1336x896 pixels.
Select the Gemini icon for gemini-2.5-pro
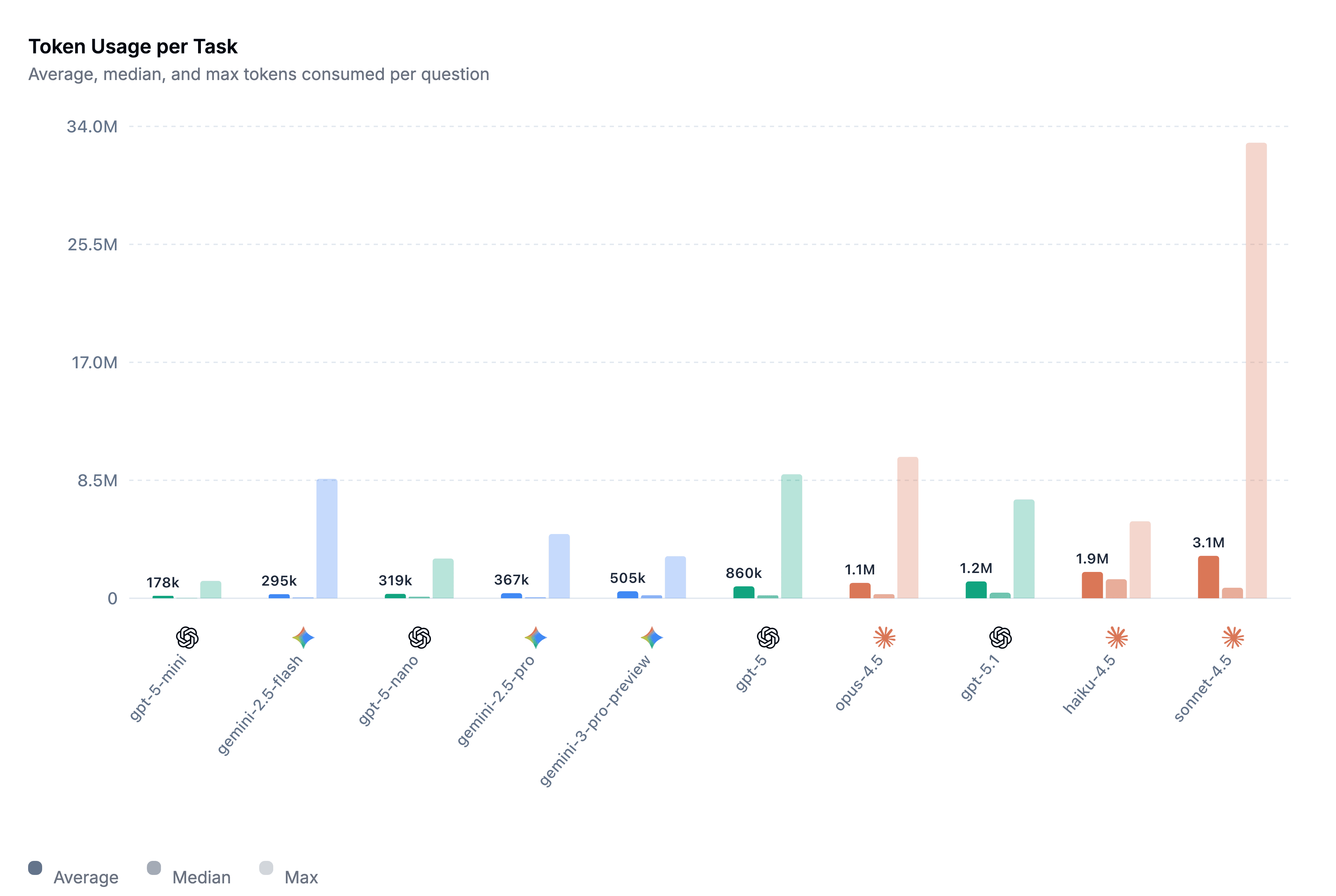[536, 637]
